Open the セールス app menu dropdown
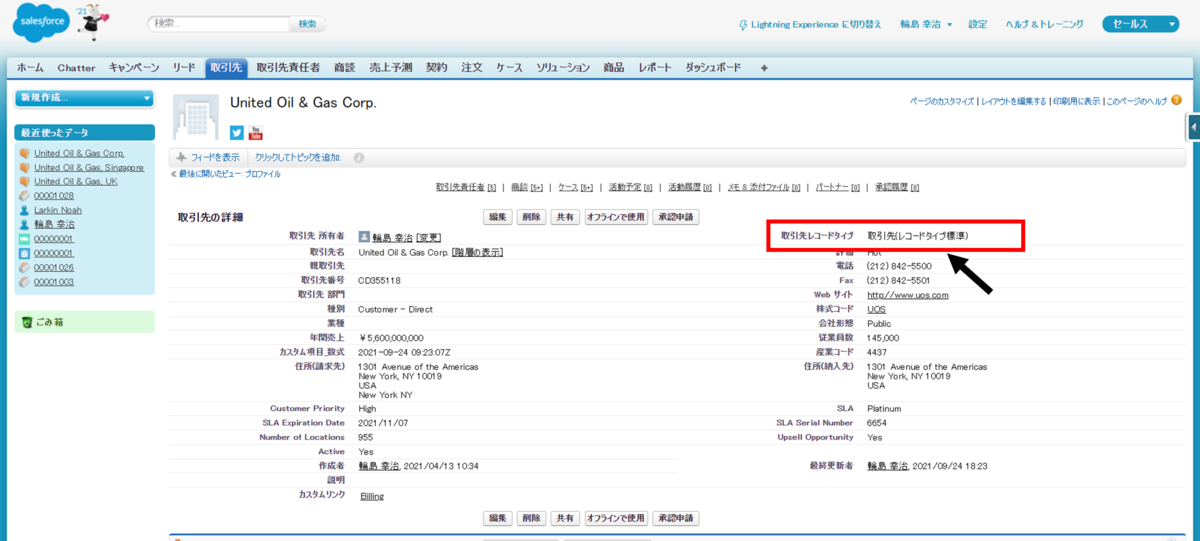1200x541 pixels. (x=1142, y=24)
